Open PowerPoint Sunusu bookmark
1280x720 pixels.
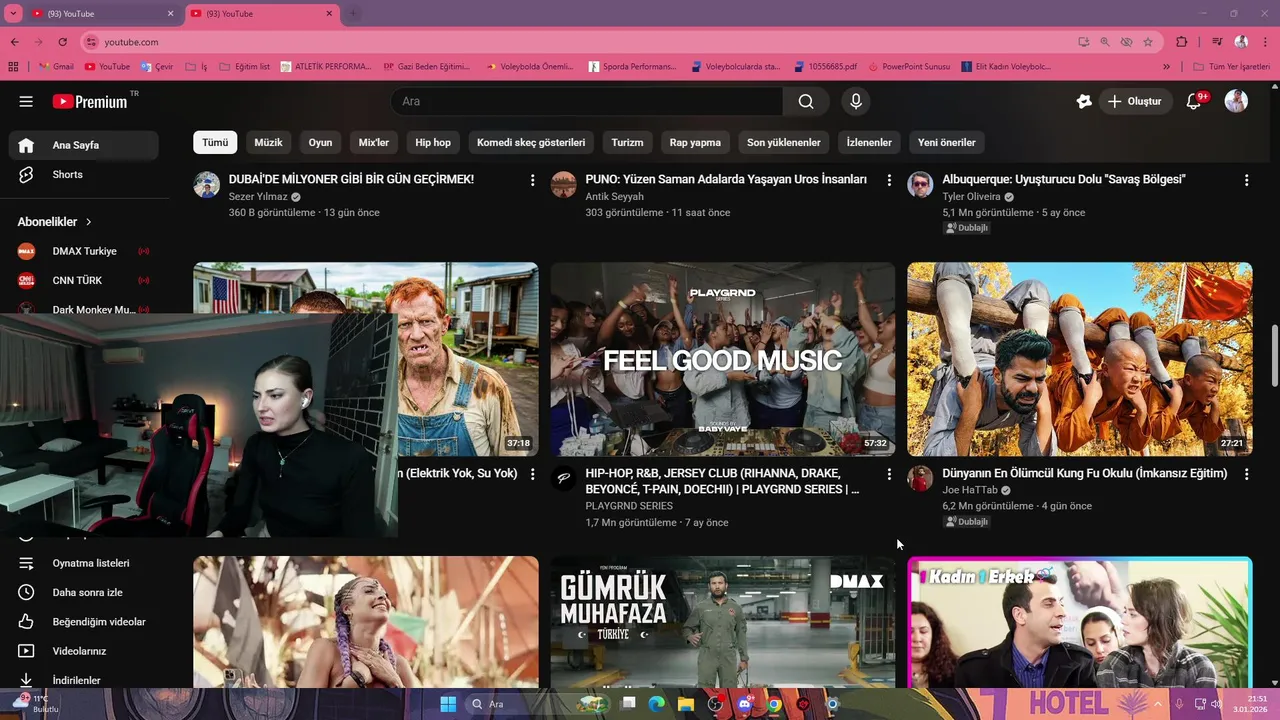click(x=909, y=67)
